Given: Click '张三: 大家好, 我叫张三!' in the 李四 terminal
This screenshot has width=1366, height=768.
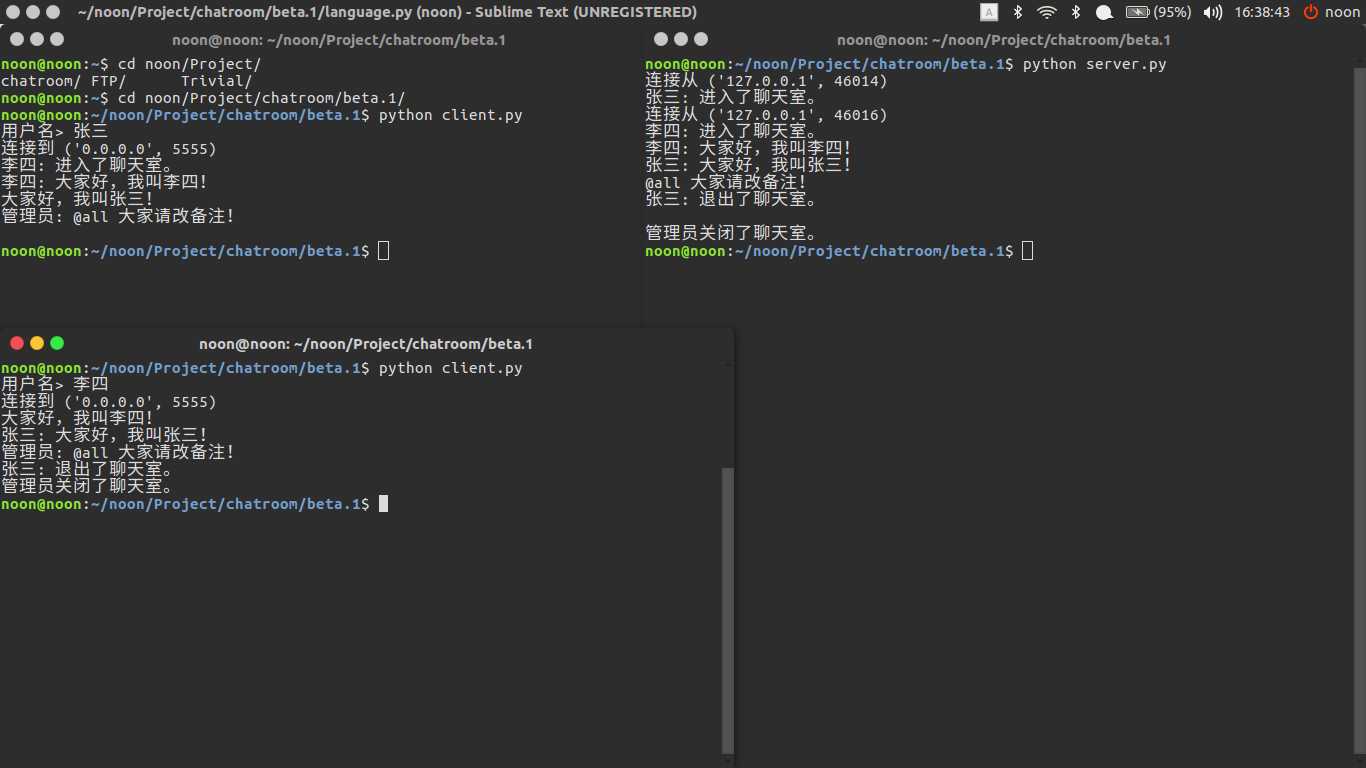Looking at the screenshot, I should pyautogui.click(x=105, y=436).
